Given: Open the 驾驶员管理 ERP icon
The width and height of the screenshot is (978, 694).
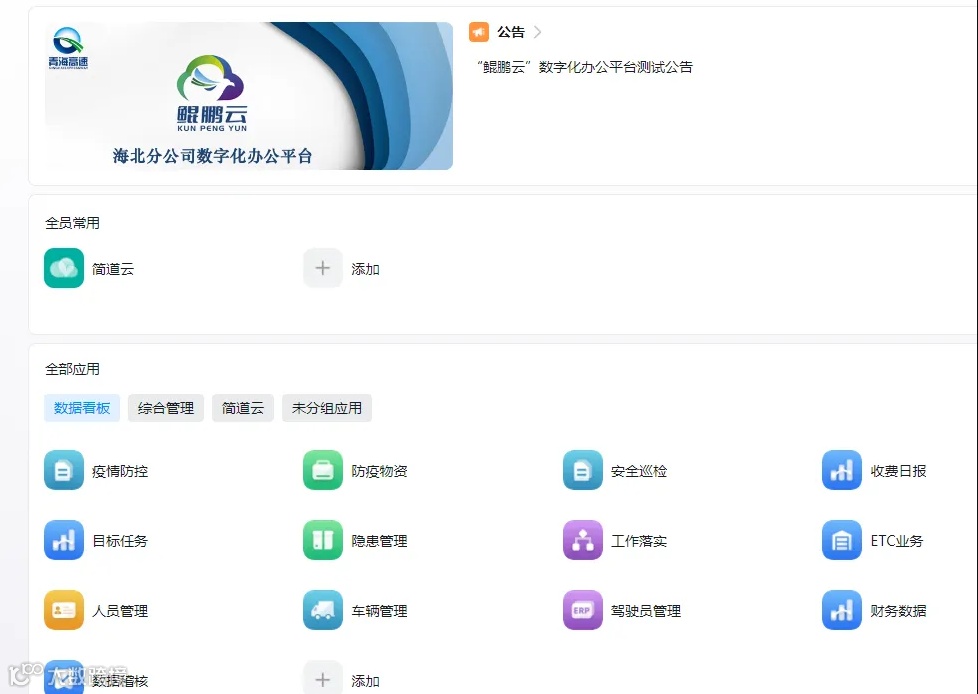Looking at the screenshot, I should [583, 610].
